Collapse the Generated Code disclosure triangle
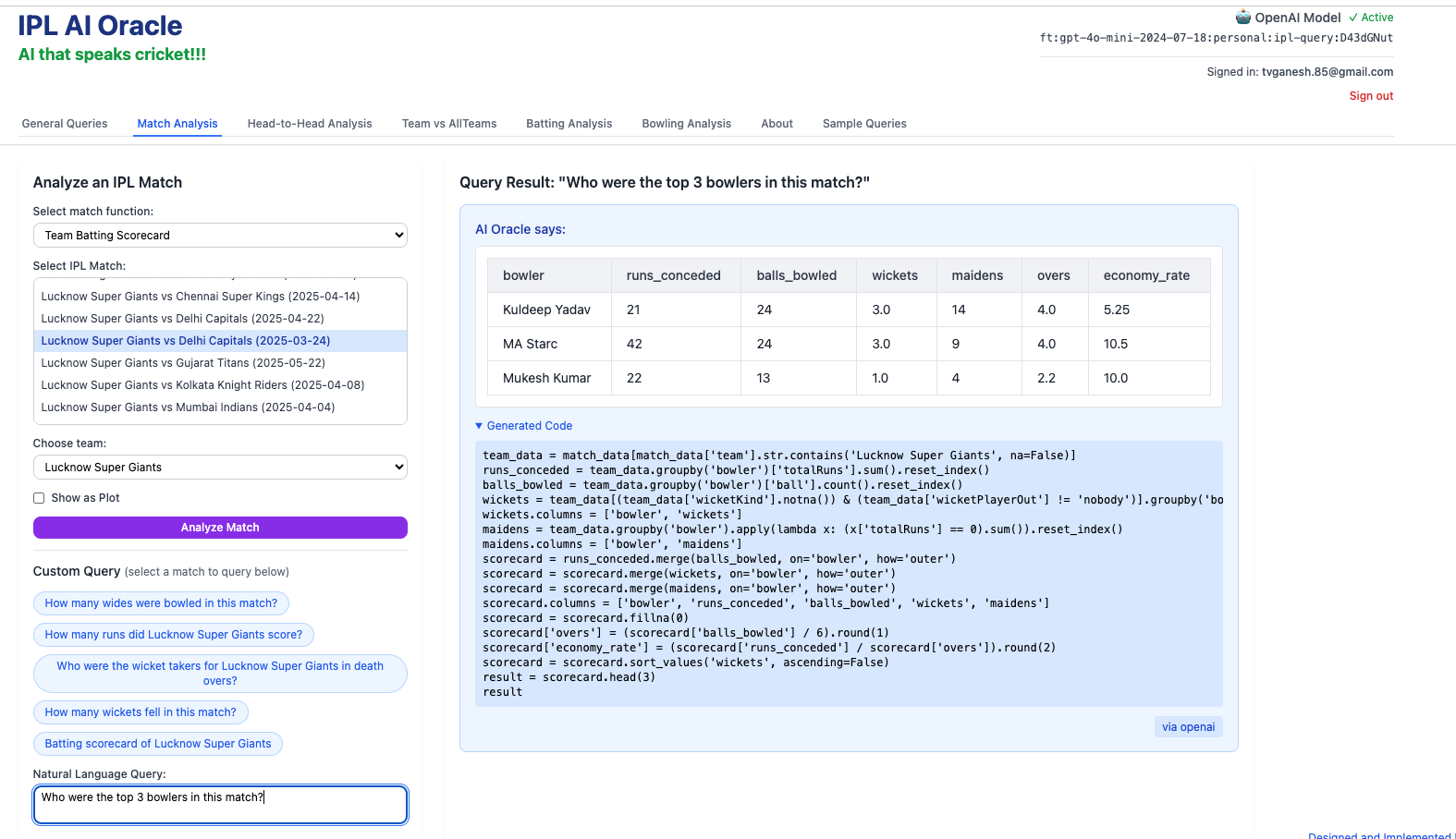This screenshot has height=839, width=1456. click(x=479, y=426)
